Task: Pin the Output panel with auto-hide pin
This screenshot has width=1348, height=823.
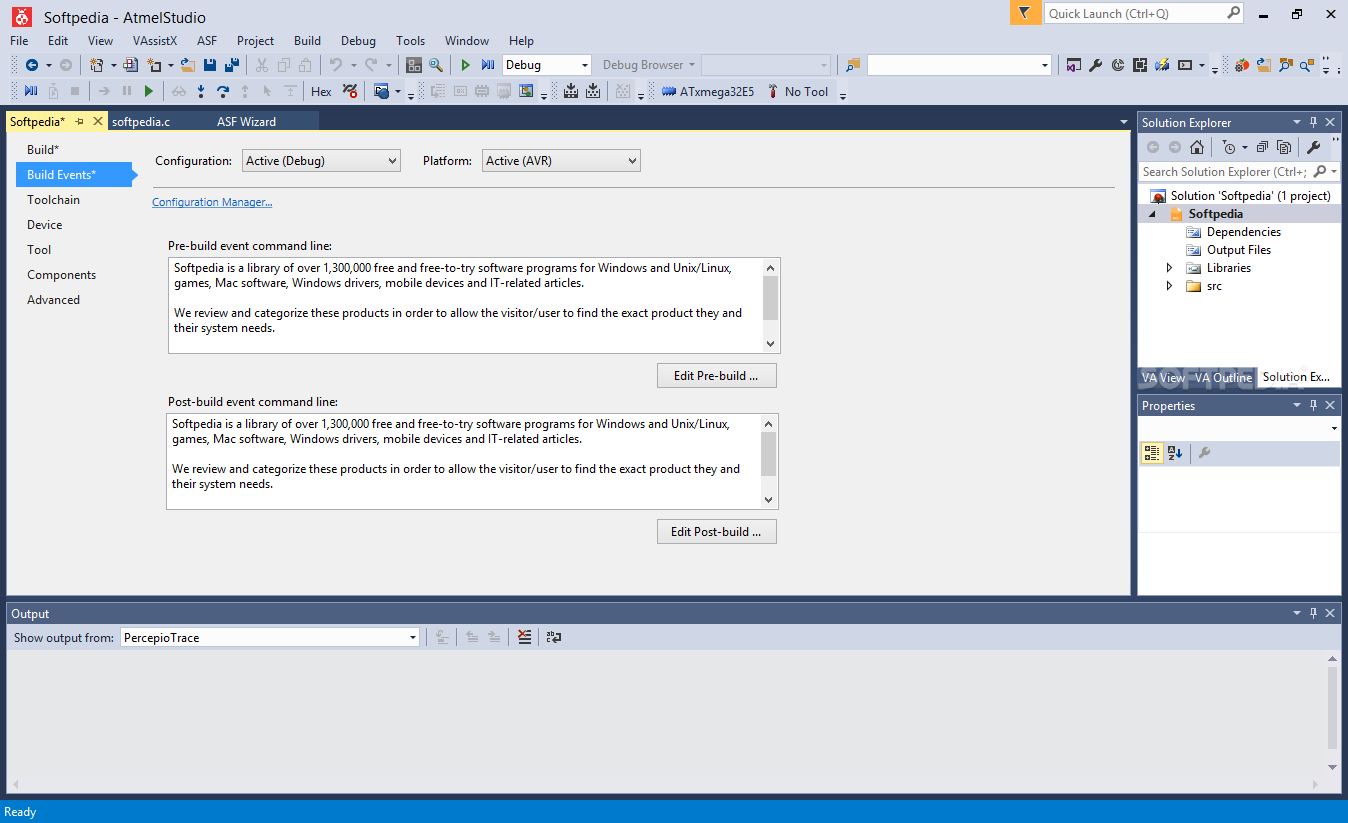Action: (1313, 613)
